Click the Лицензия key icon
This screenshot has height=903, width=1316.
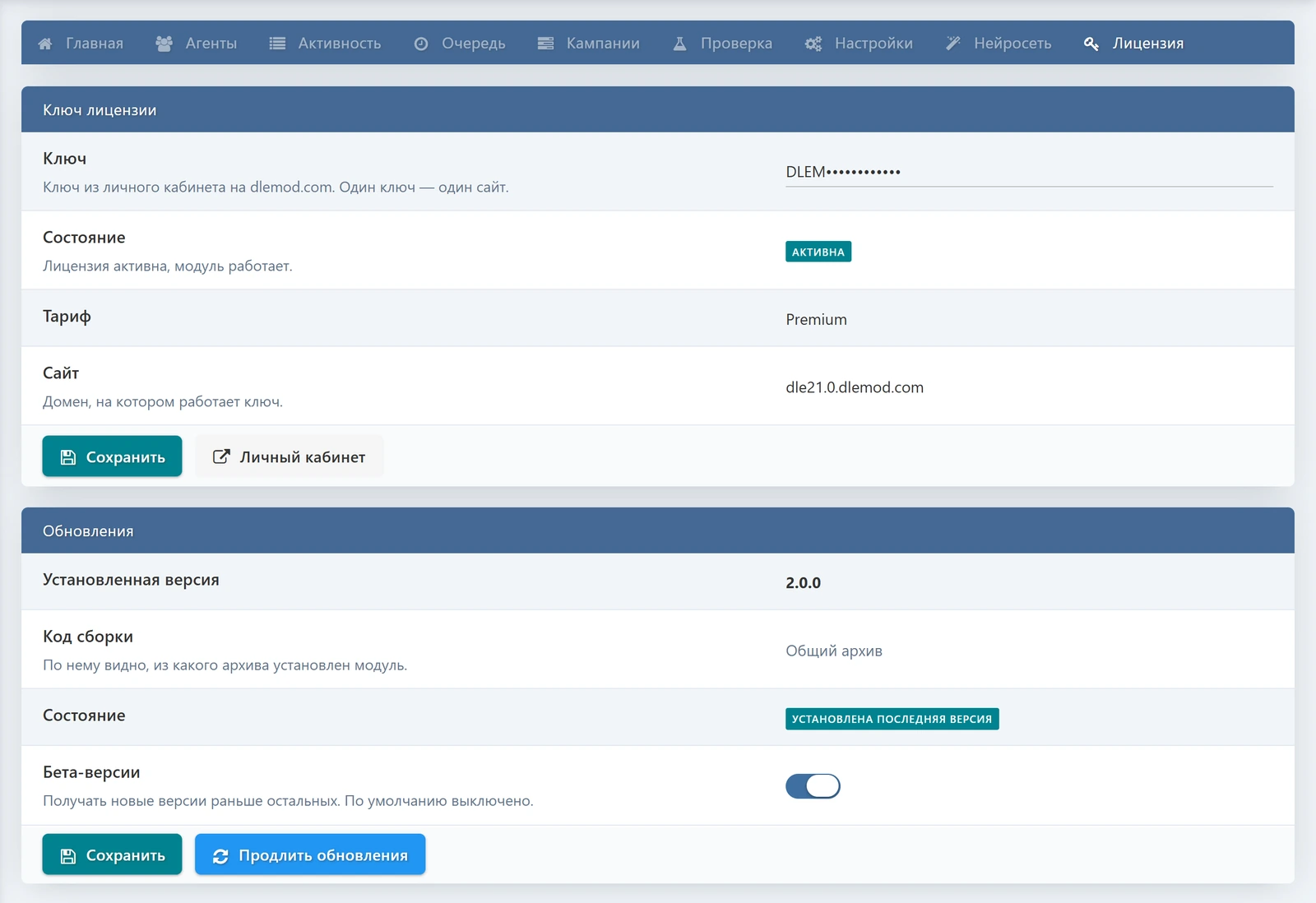(x=1091, y=44)
